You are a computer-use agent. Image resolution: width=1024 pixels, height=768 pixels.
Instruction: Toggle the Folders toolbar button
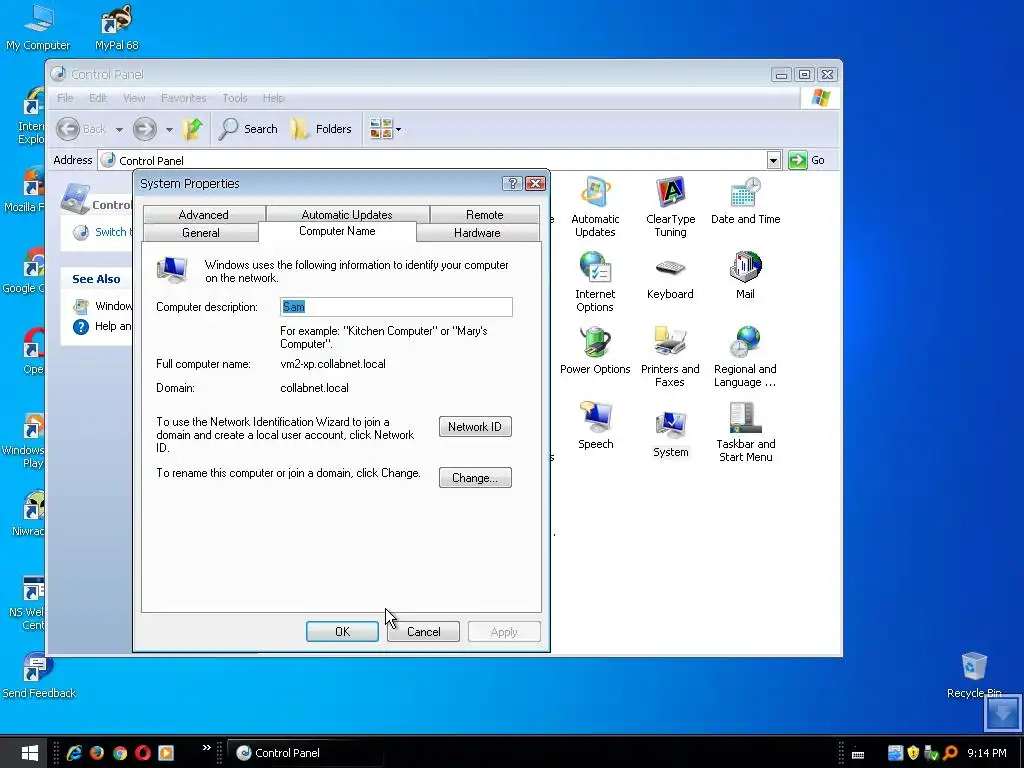[321, 129]
